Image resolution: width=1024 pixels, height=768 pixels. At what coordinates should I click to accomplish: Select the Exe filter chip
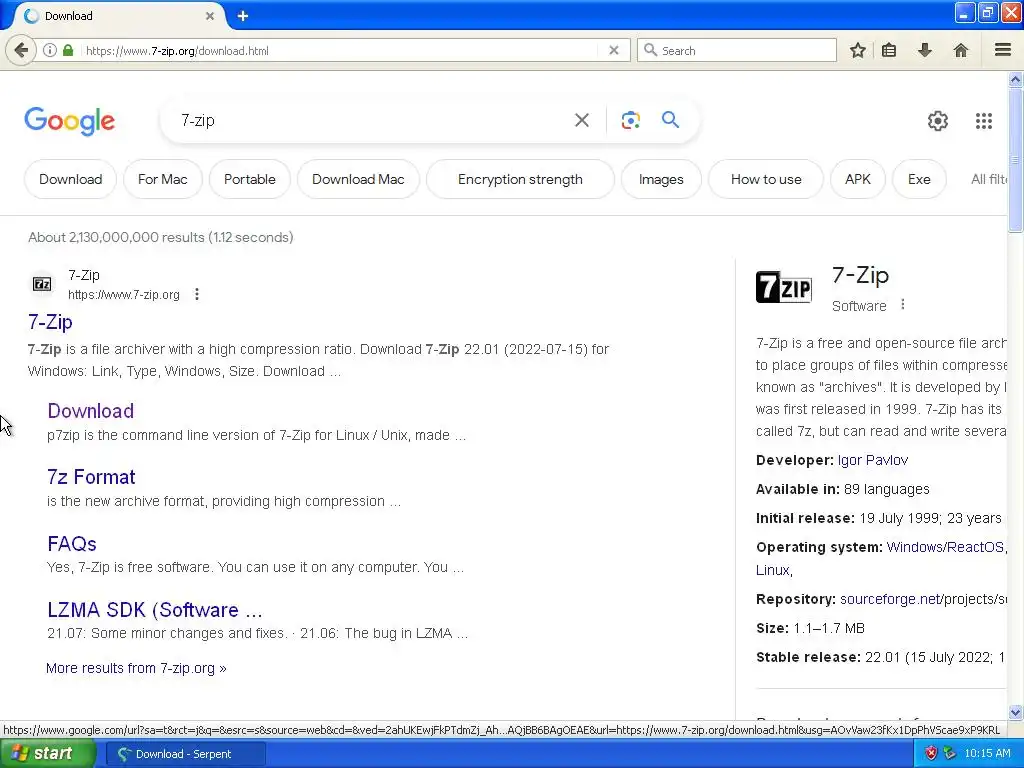point(919,179)
